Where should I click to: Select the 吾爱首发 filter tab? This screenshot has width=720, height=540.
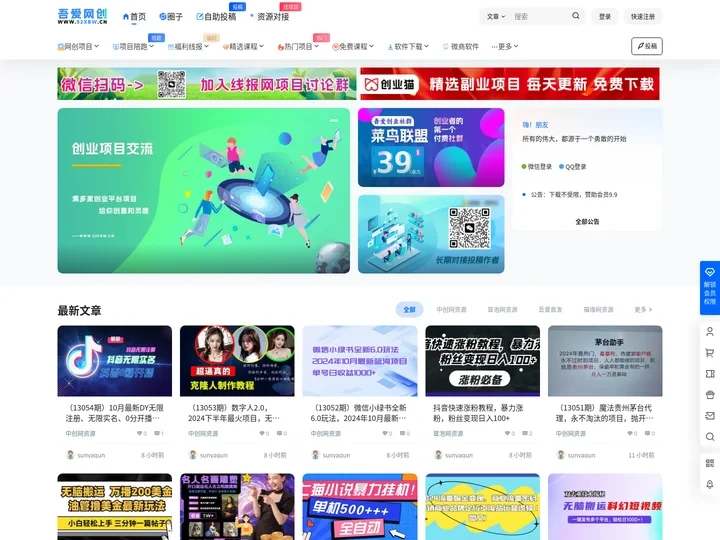(550, 309)
